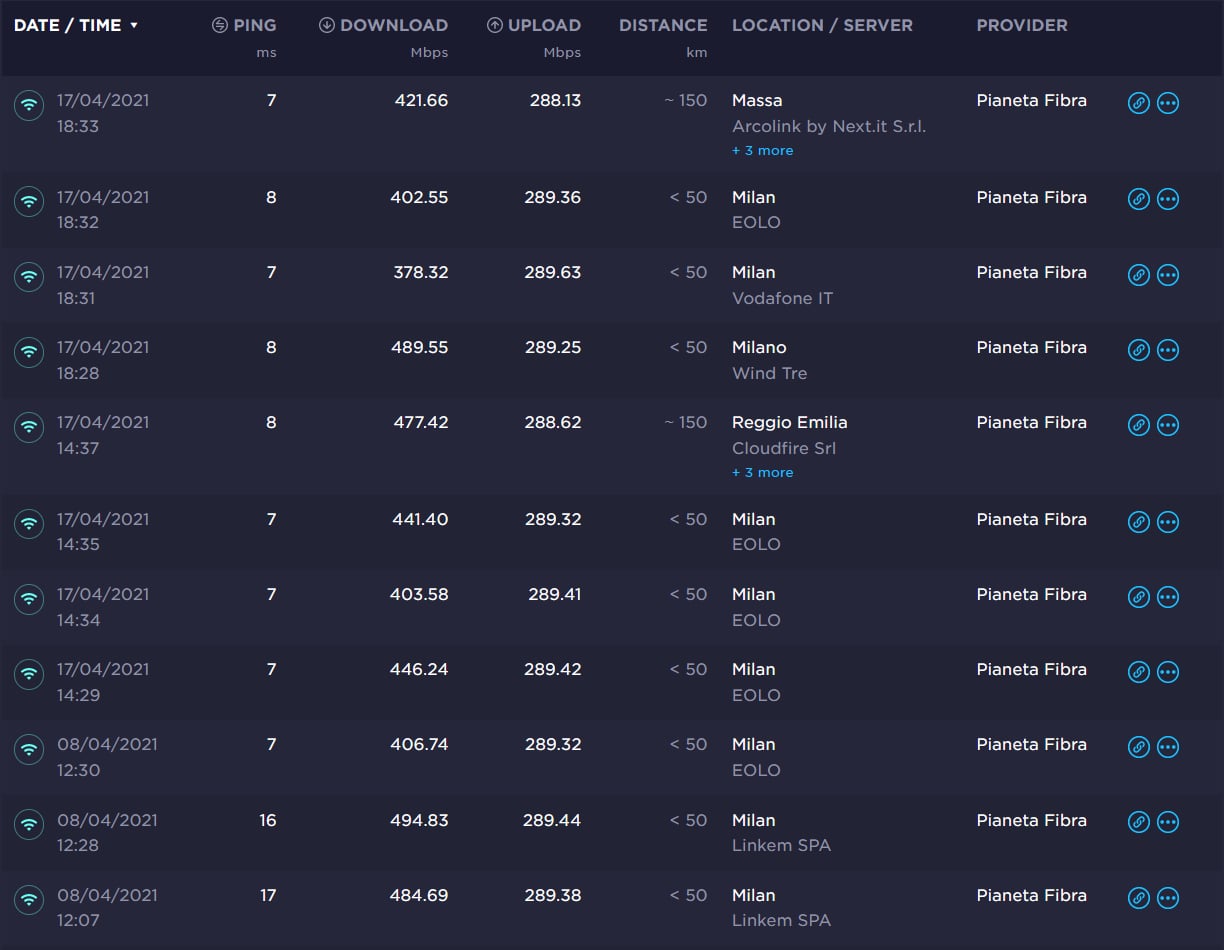Click share link icon for Reggio Emilia result
The image size is (1224, 950).
(x=1138, y=425)
